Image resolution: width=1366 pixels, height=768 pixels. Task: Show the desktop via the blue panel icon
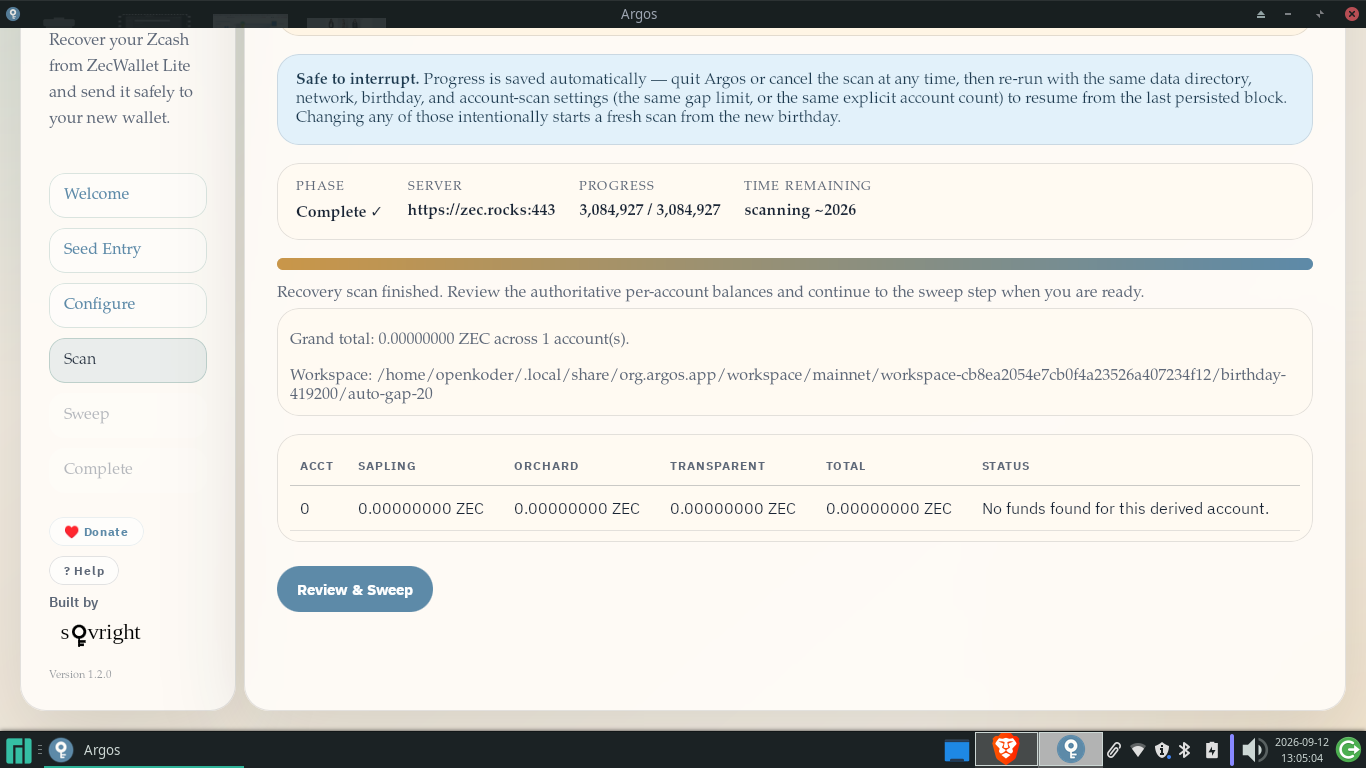click(x=957, y=750)
